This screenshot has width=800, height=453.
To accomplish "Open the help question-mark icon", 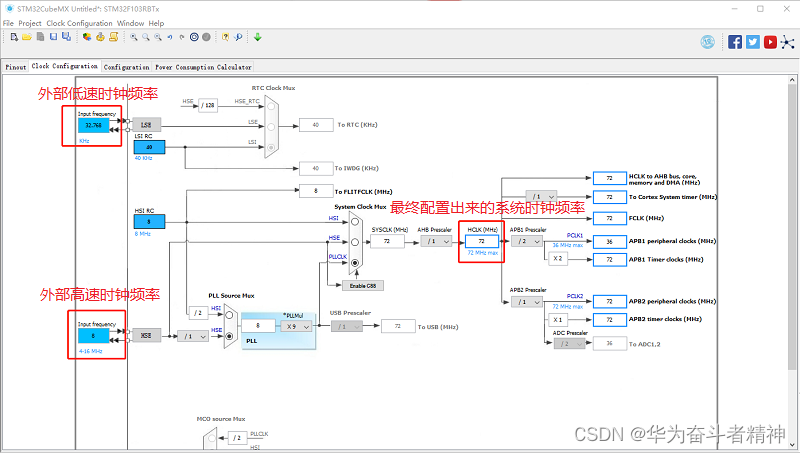I will 226,37.
